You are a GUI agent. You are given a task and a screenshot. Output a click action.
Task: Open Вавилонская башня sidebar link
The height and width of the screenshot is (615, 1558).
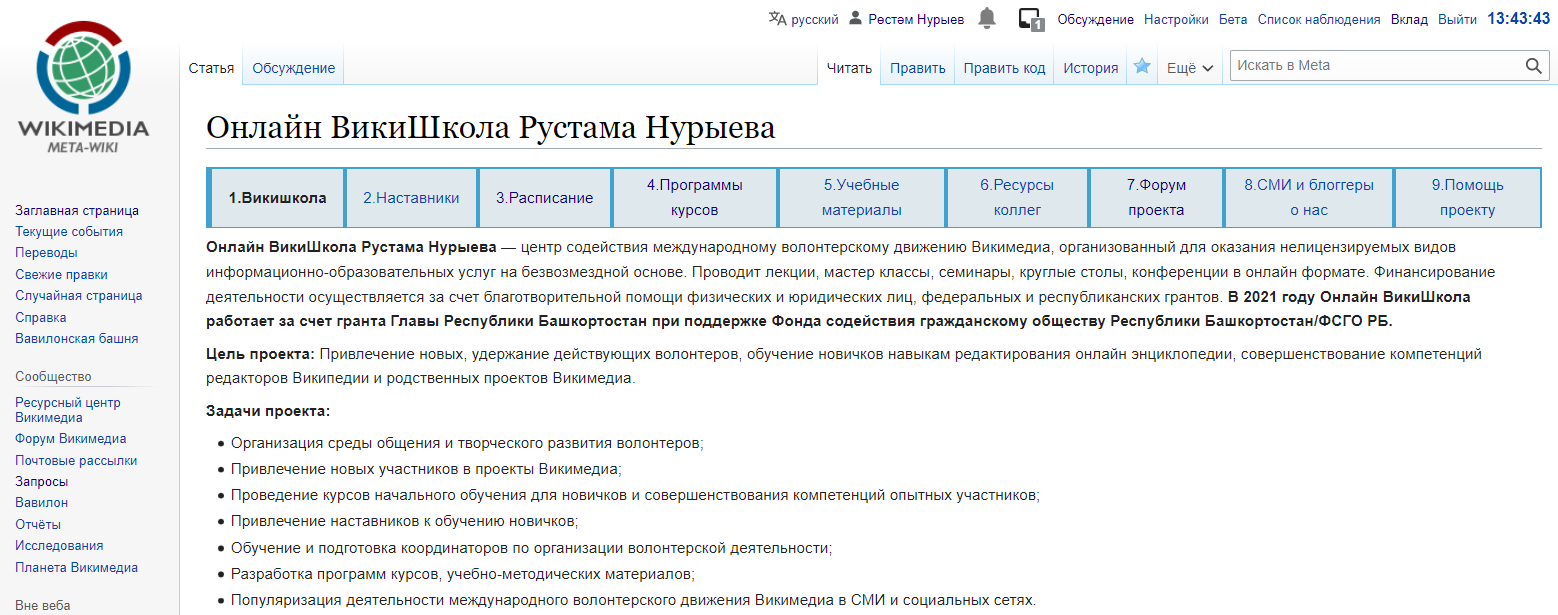[77, 338]
